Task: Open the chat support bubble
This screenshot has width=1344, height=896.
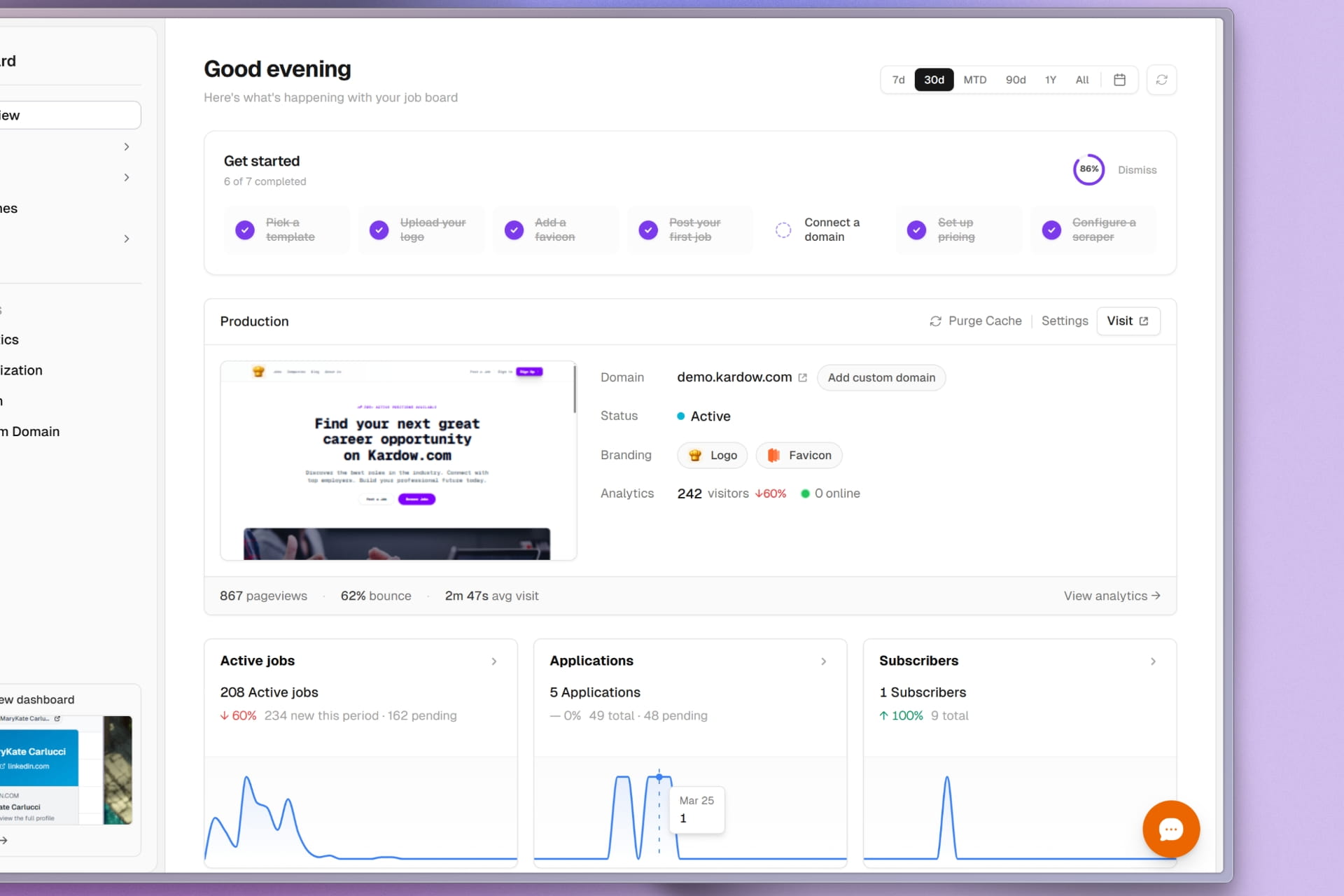Action: click(1171, 829)
